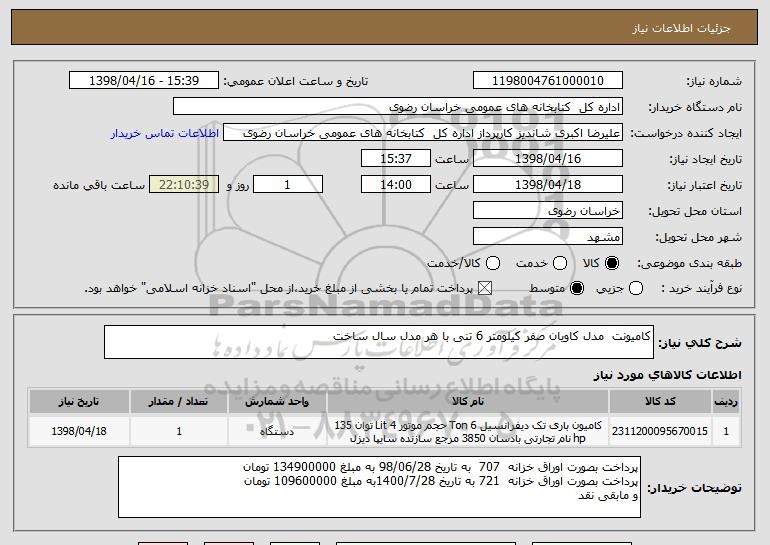Select the جزیی purchase type radio
Viewport: 770px width, 545px height.
click(640, 288)
